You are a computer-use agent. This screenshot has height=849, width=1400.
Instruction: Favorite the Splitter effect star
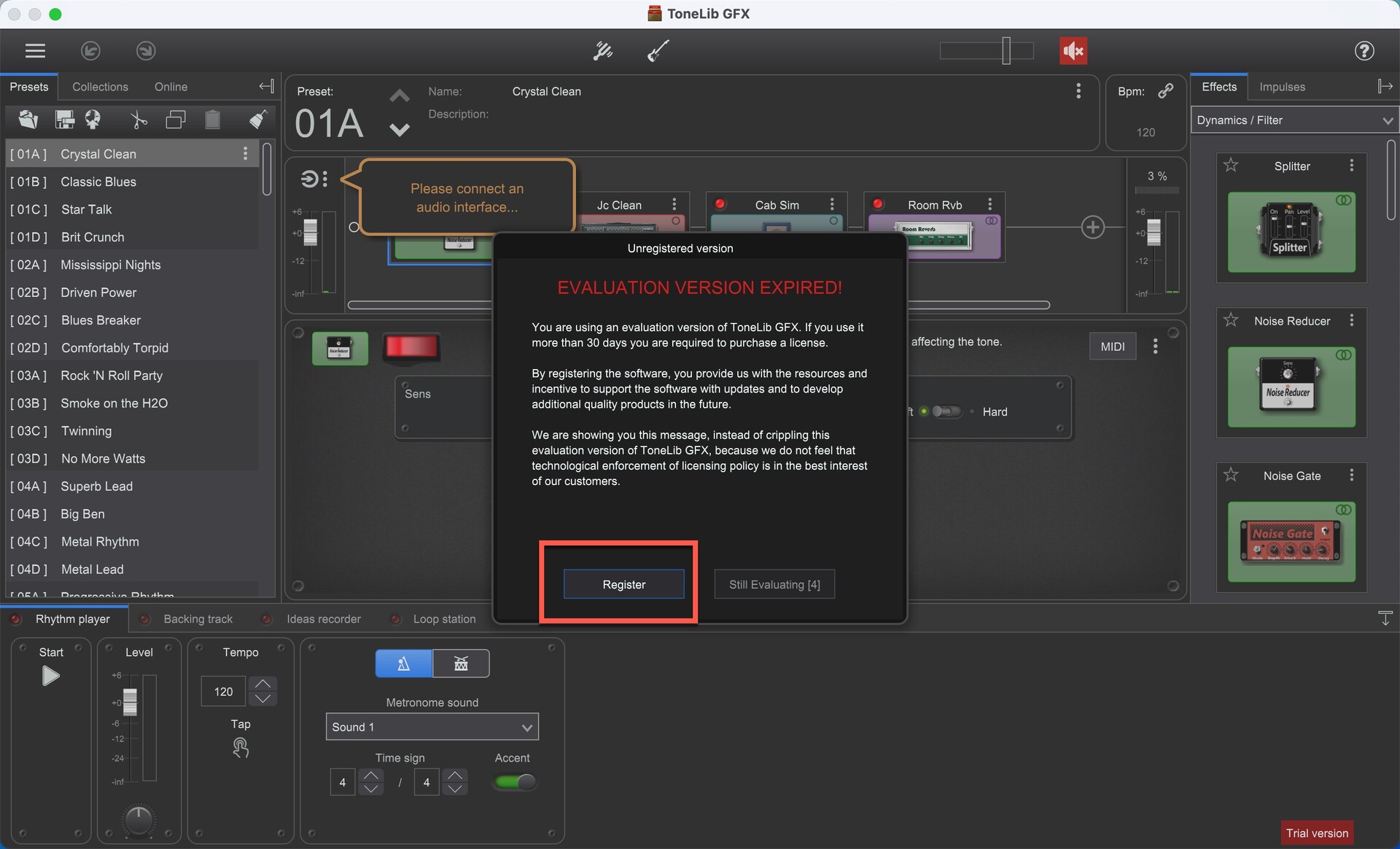[x=1231, y=166]
